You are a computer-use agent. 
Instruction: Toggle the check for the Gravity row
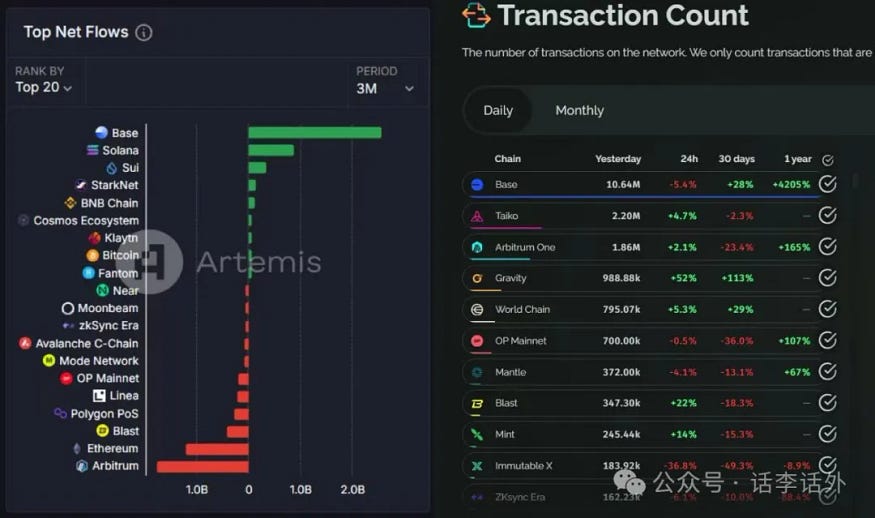point(828,277)
